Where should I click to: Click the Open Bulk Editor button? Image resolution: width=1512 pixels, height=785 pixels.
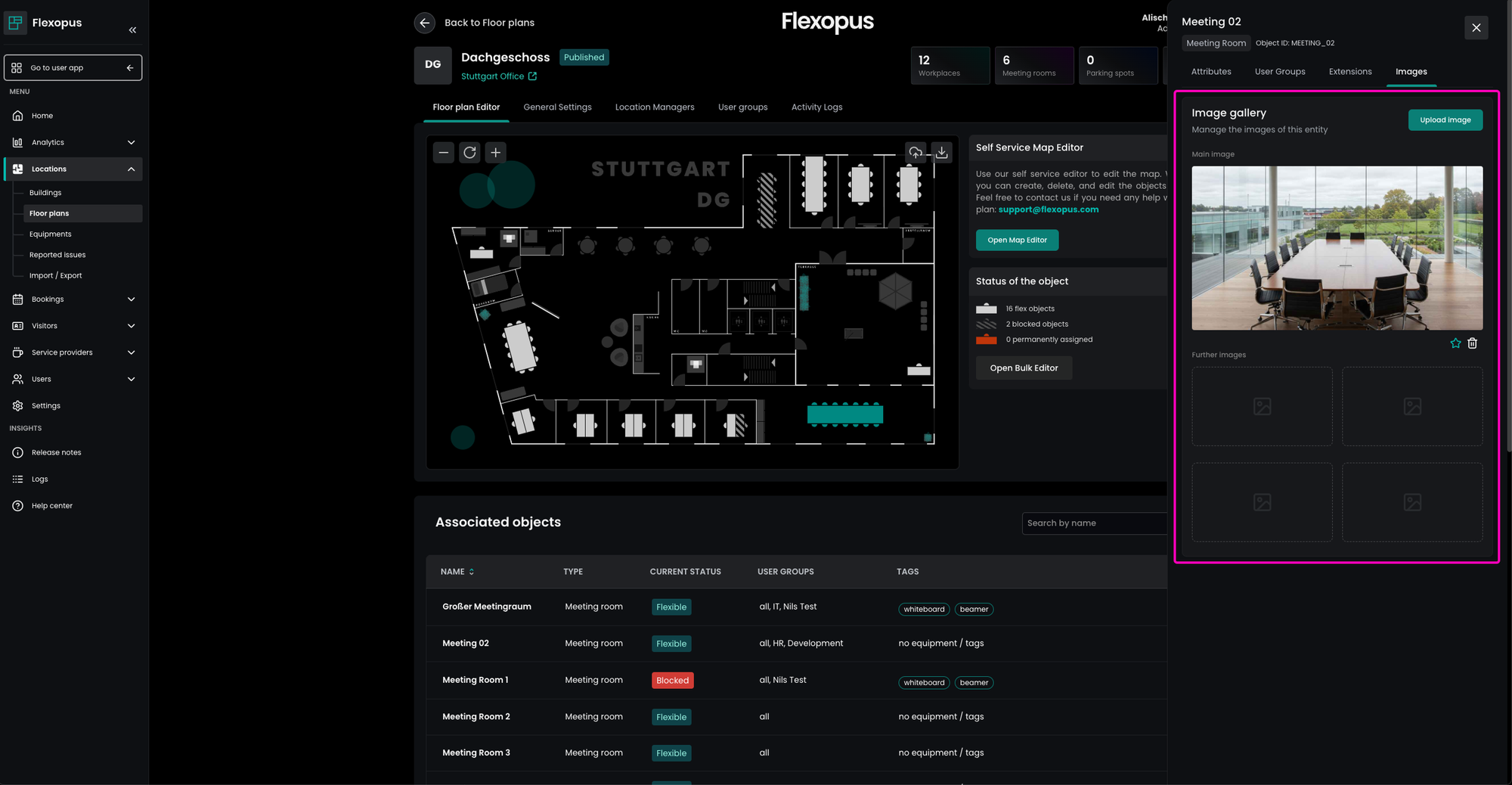tap(1024, 368)
